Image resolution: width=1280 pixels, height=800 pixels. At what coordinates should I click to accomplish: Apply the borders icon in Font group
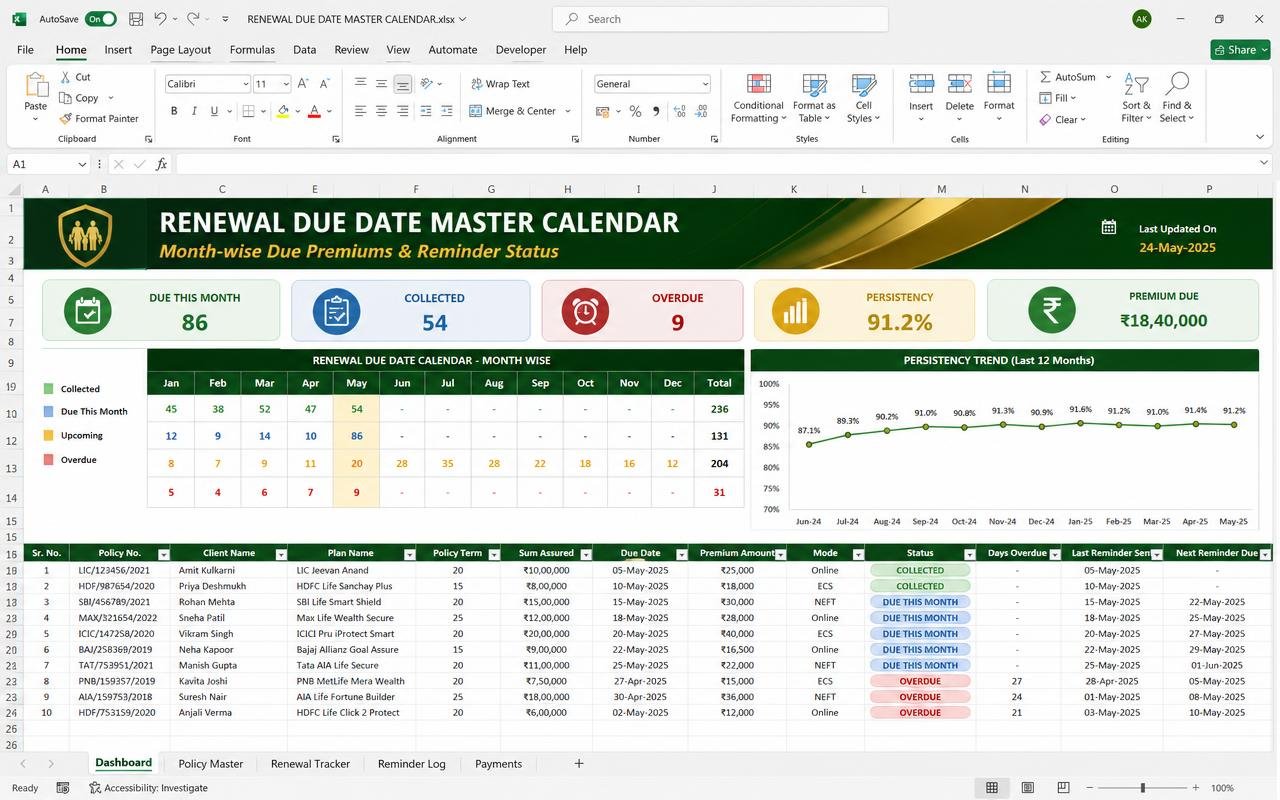click(x=247, y=111)
